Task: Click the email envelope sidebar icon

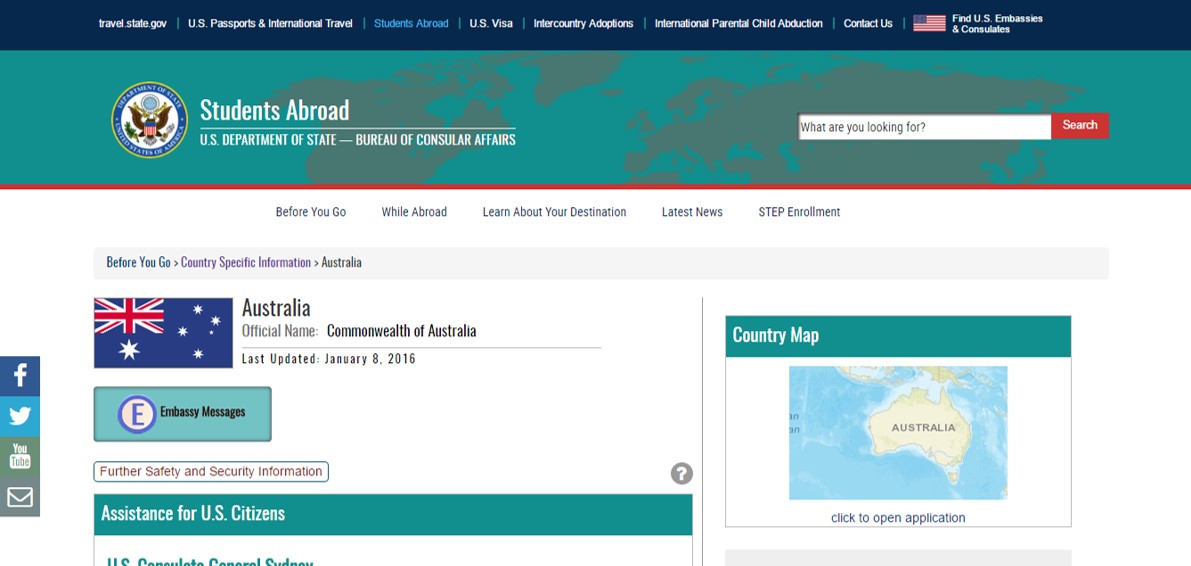Action: [x=20, y=497]
